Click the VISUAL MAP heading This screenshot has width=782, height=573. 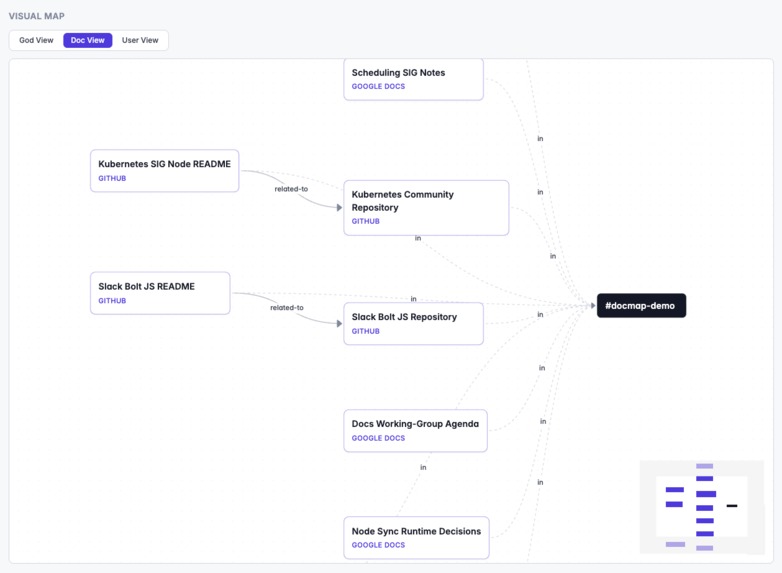(x=36, y=16)
